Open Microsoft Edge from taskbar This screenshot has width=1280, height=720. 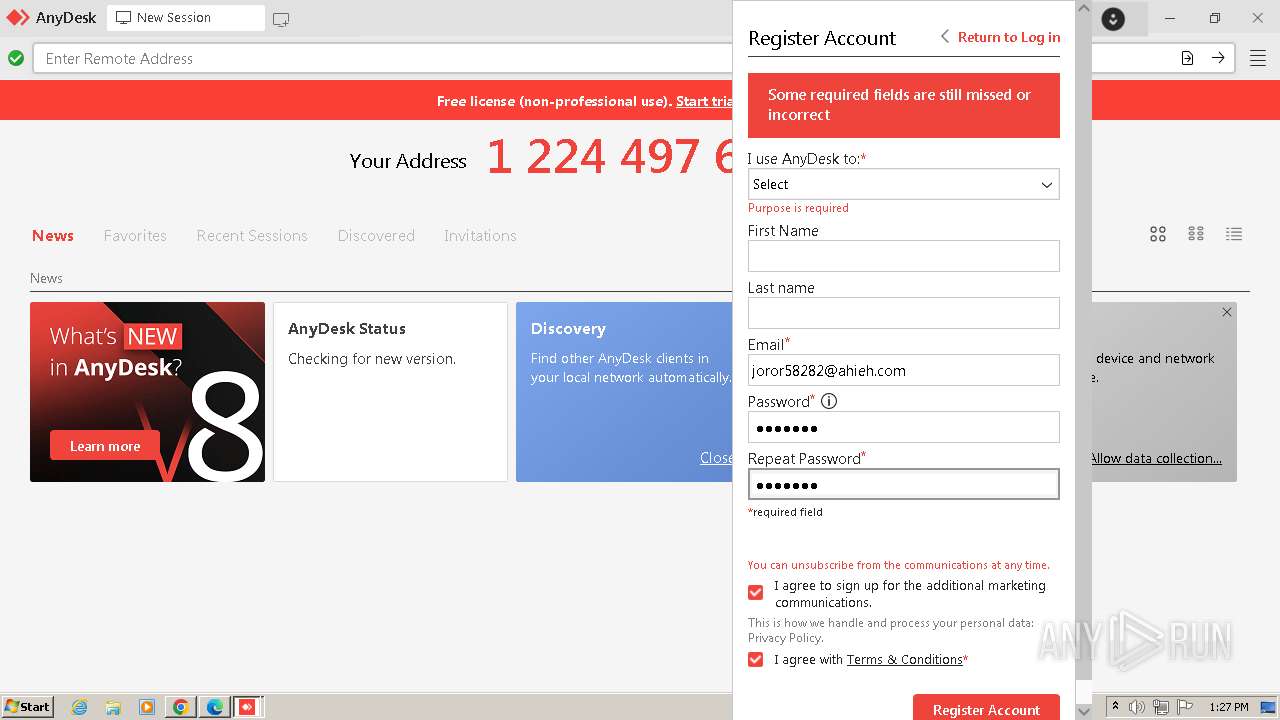click(x=215, y=707)
